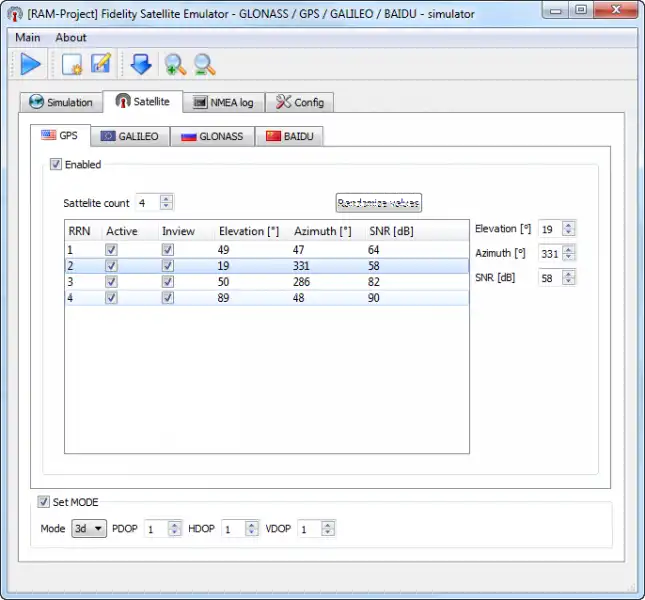Minimize the simulator window
This screenshot has width=645, height=600.
pyautogui.click(x=555, y=10)
